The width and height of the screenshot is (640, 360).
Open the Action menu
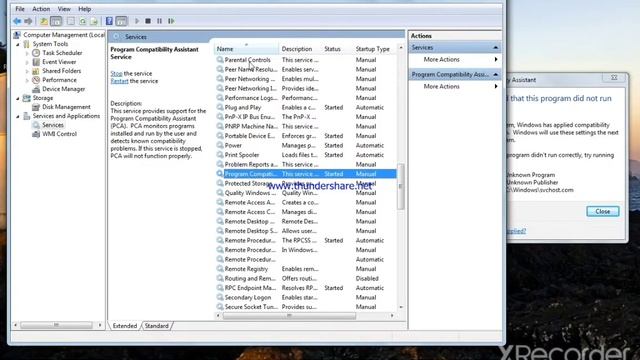(x=41, y=9)
